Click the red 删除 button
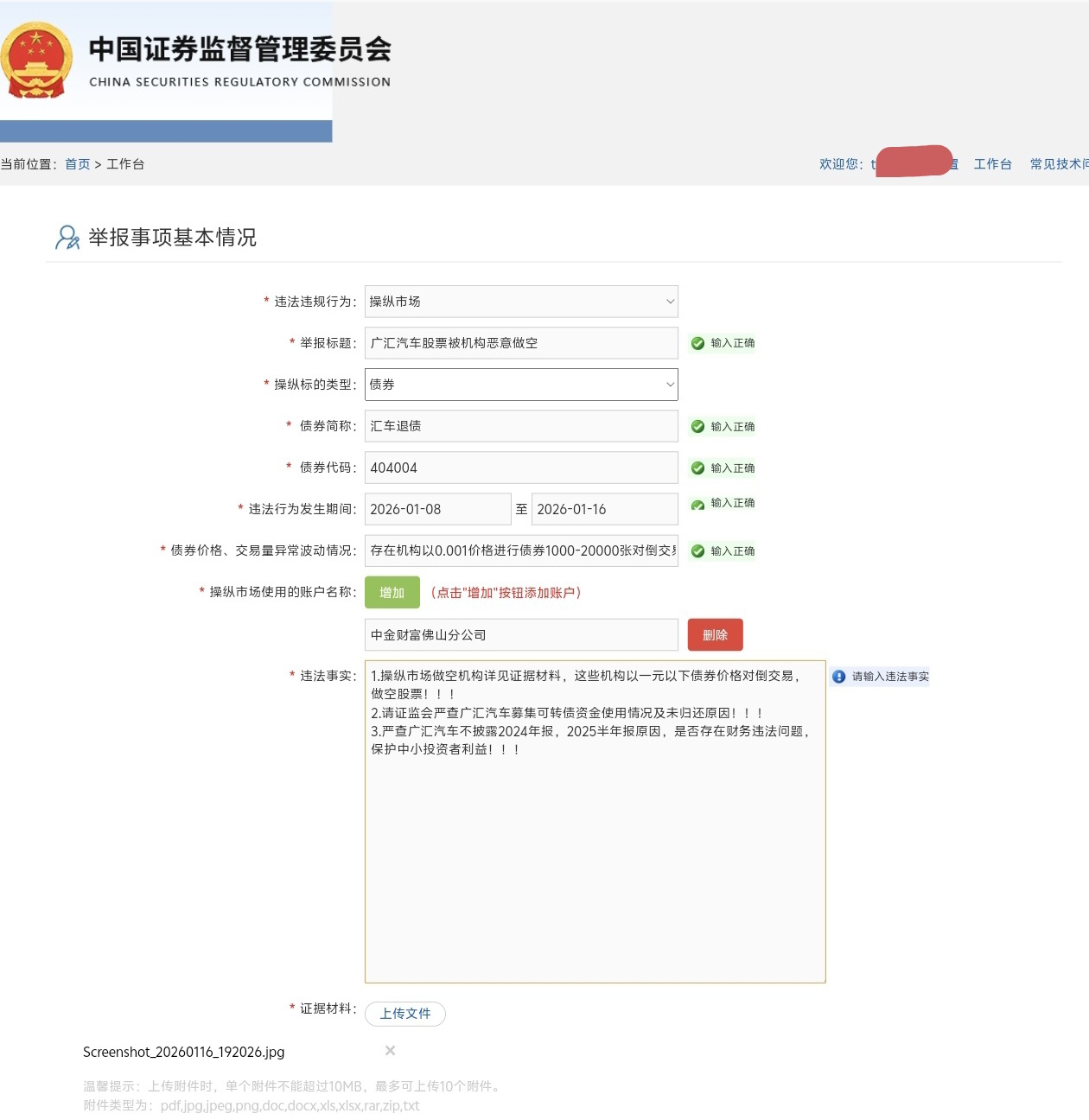This screenshot has height=1120, width=1089. point(716,634)
